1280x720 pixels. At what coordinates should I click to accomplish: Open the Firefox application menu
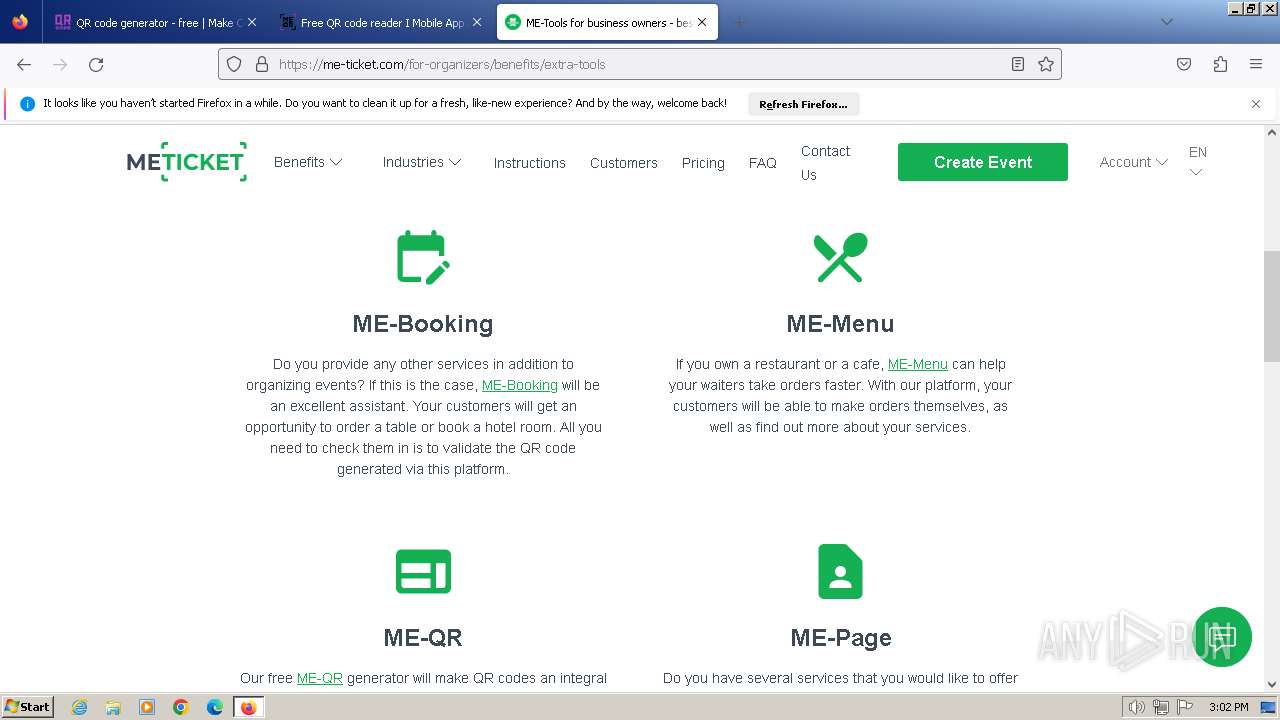tap(1256, 64)
